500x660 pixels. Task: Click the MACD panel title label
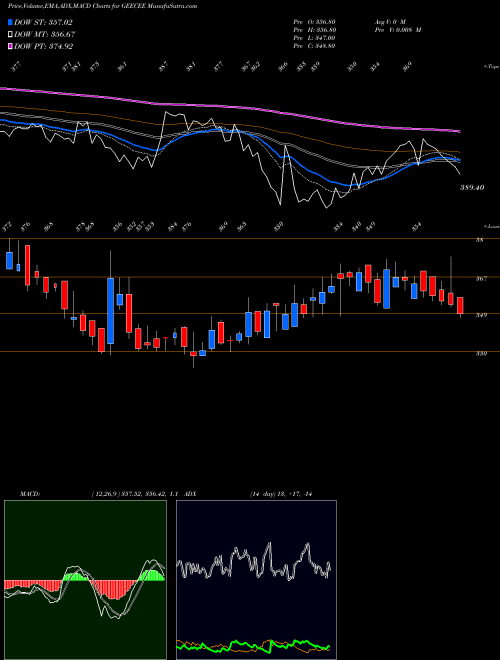tap(30, 494)
